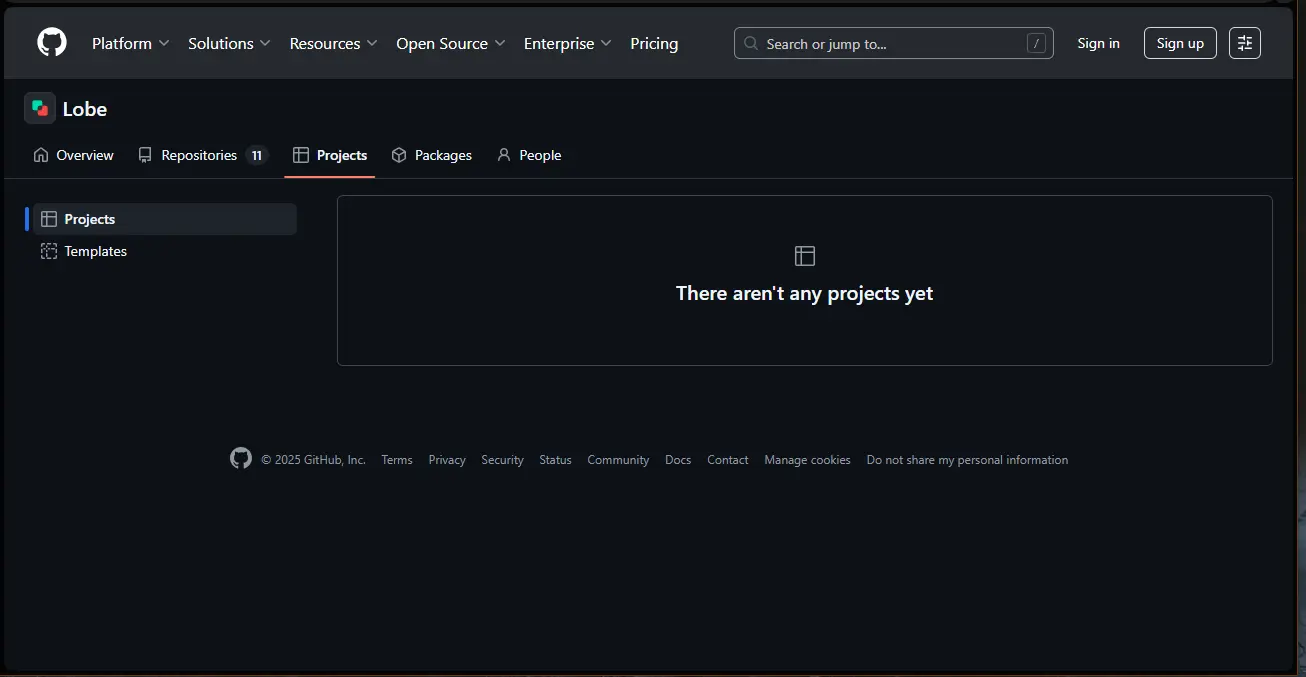
Task: Open the Contact footer link
Action: click(728, 460)
